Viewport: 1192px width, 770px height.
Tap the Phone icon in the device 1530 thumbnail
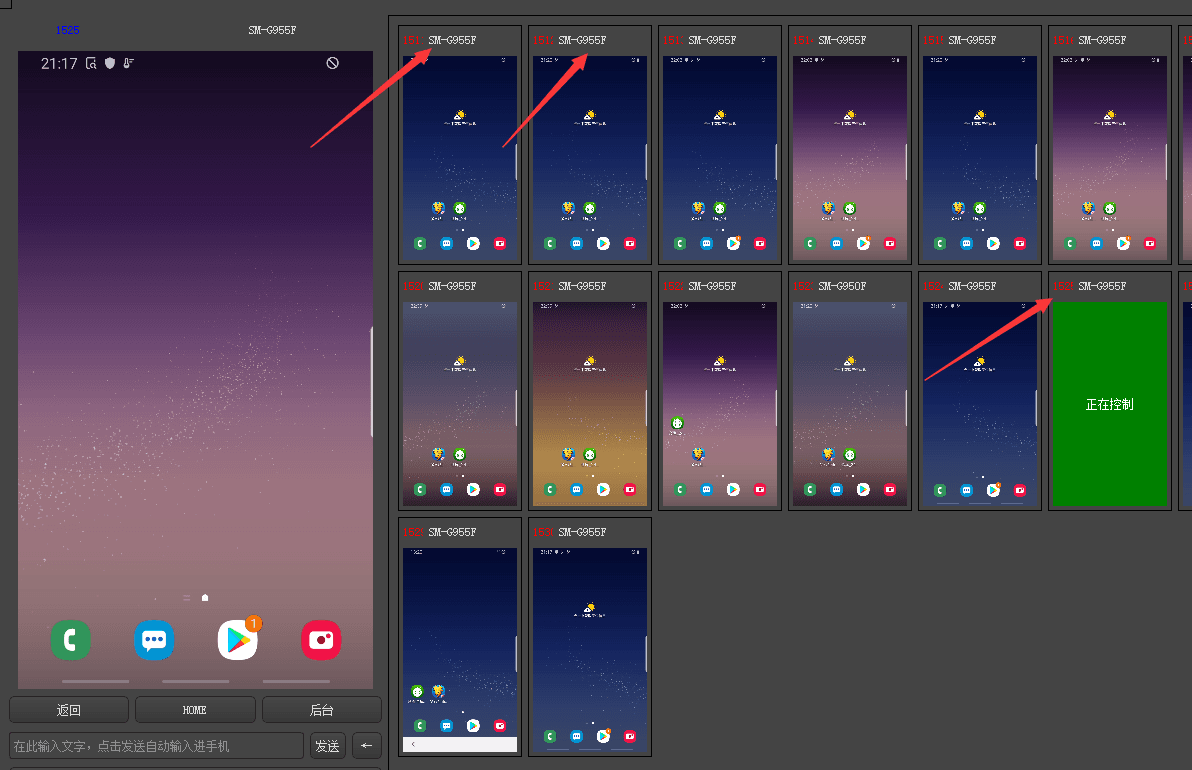pos(550,736)
